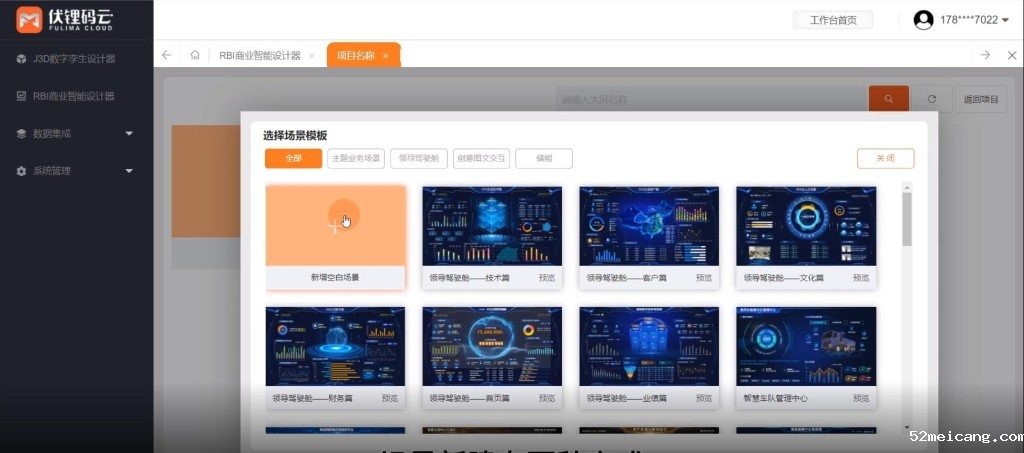
Task: Click the J3D数字孪生设计器 cube icon
Action: pos(21,59)
